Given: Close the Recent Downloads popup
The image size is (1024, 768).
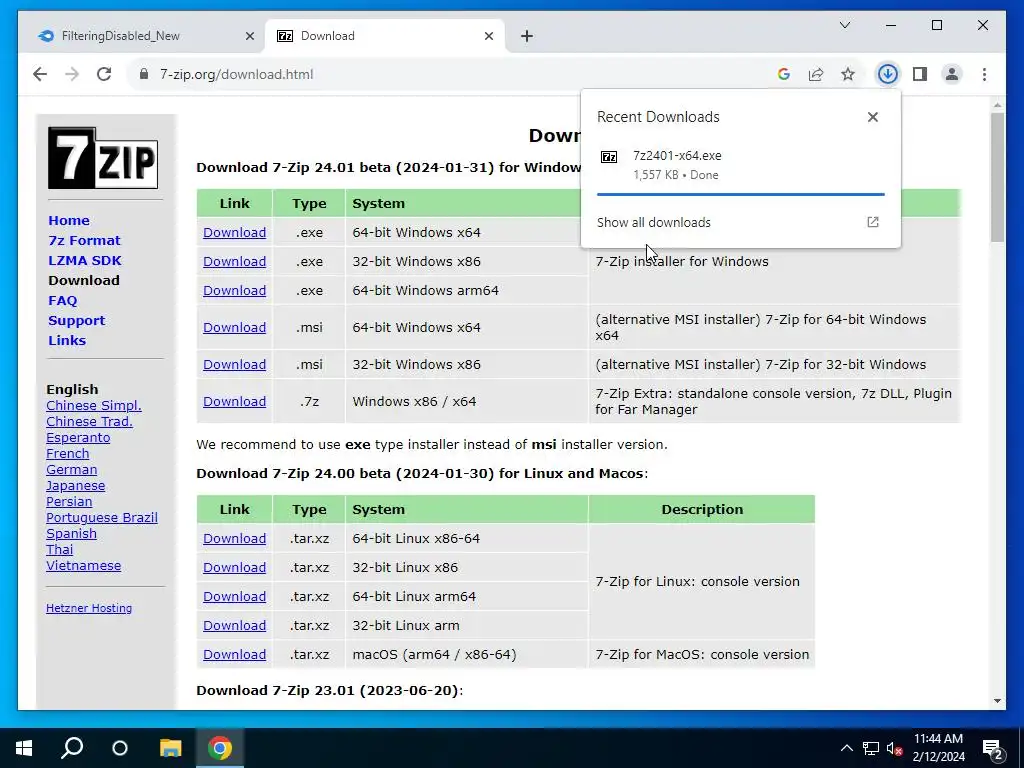Looking at the screenshot, I should tap(872, 117).
